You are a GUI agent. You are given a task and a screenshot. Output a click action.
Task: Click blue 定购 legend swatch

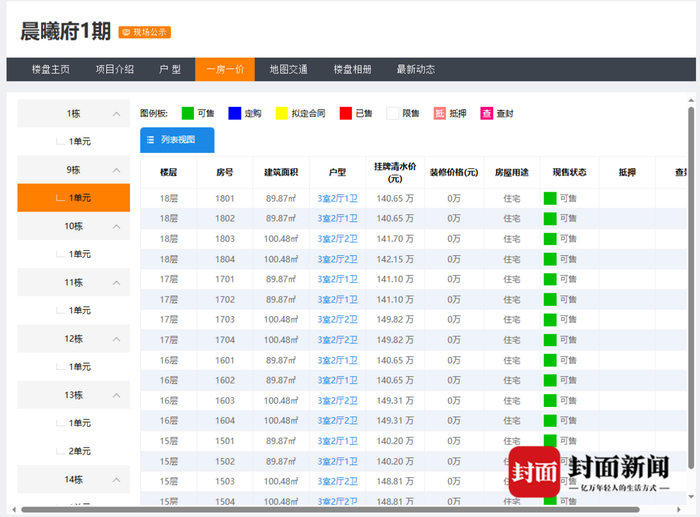click(234, 113)
